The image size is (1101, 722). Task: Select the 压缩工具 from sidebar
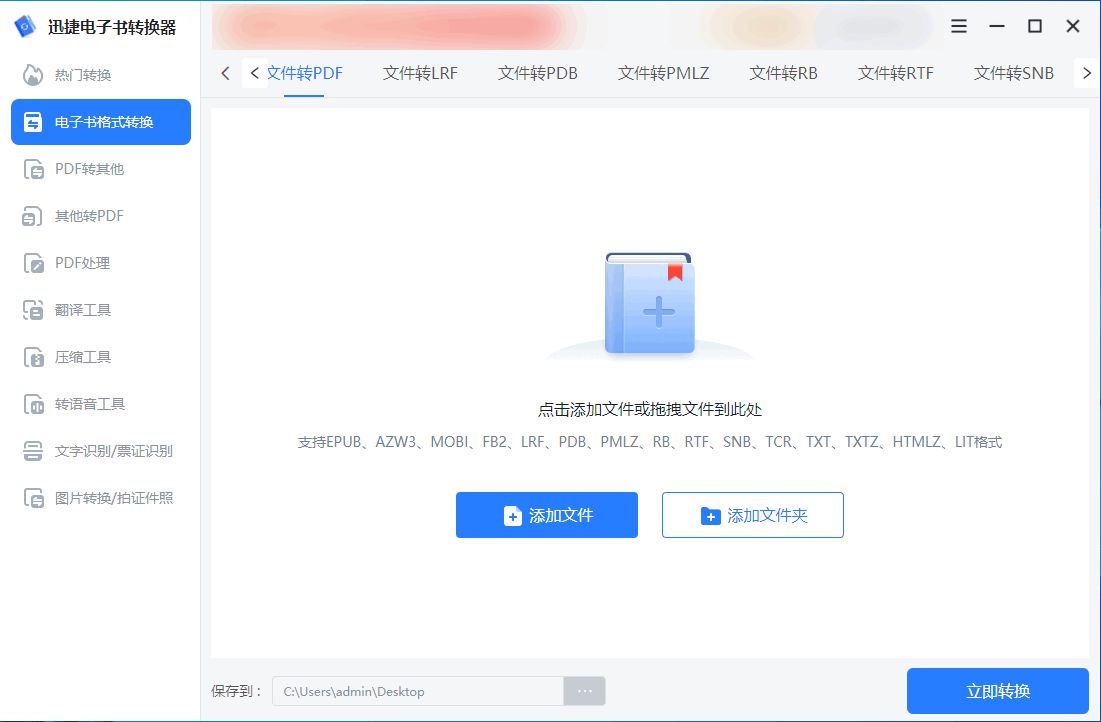tap(78, 357)
